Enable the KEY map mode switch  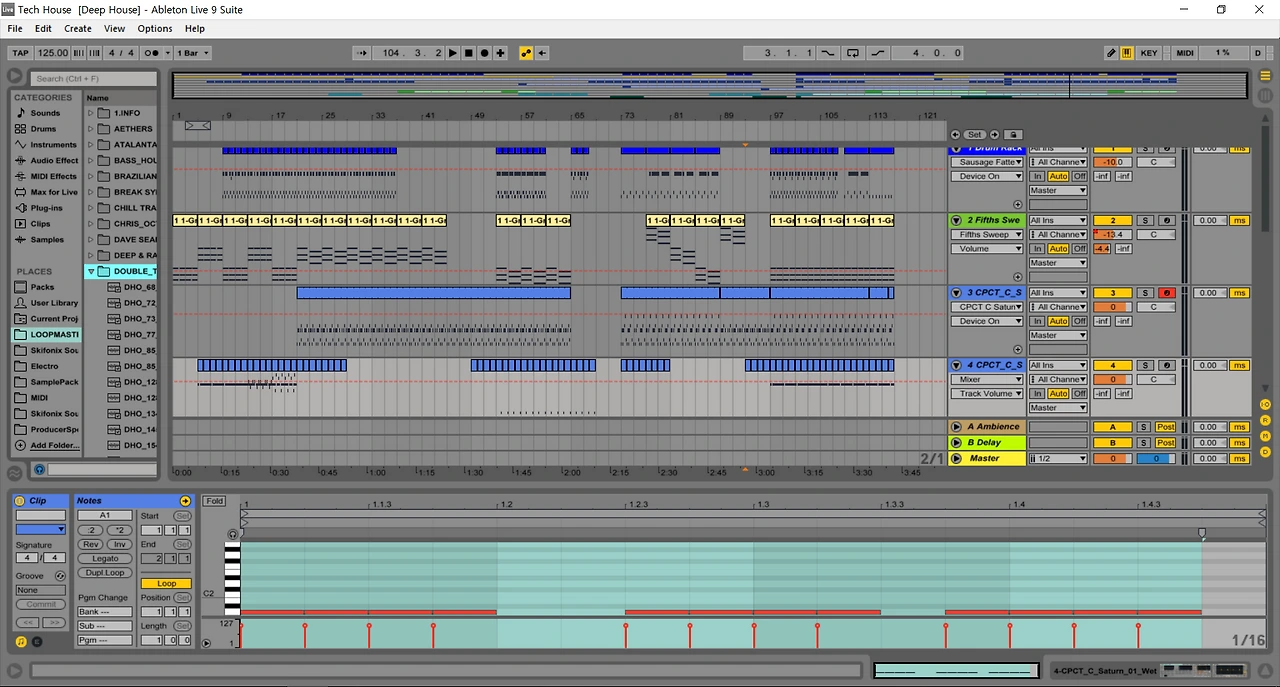(1149, 53)
